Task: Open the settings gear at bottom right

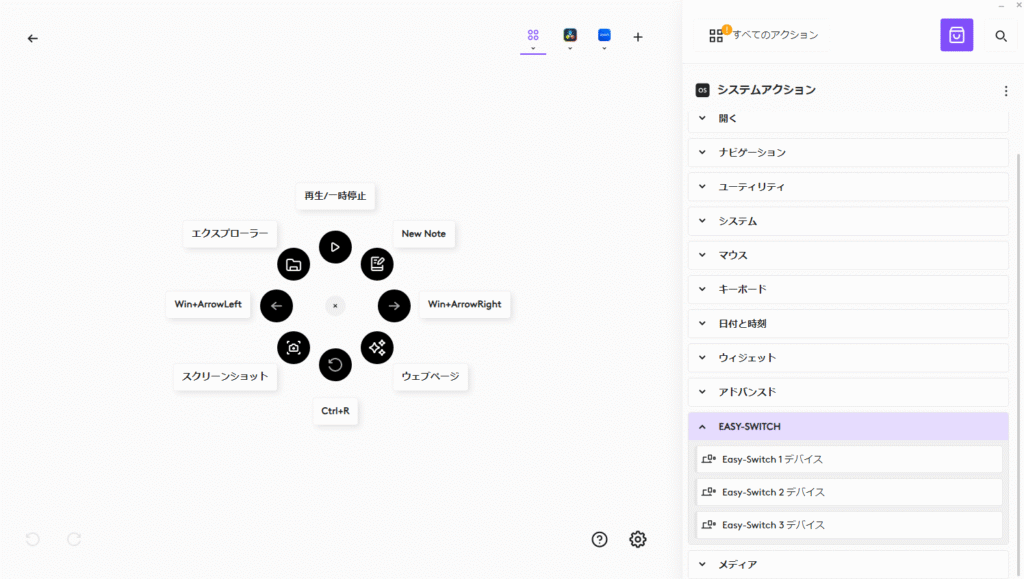Action: pos(638,539)
